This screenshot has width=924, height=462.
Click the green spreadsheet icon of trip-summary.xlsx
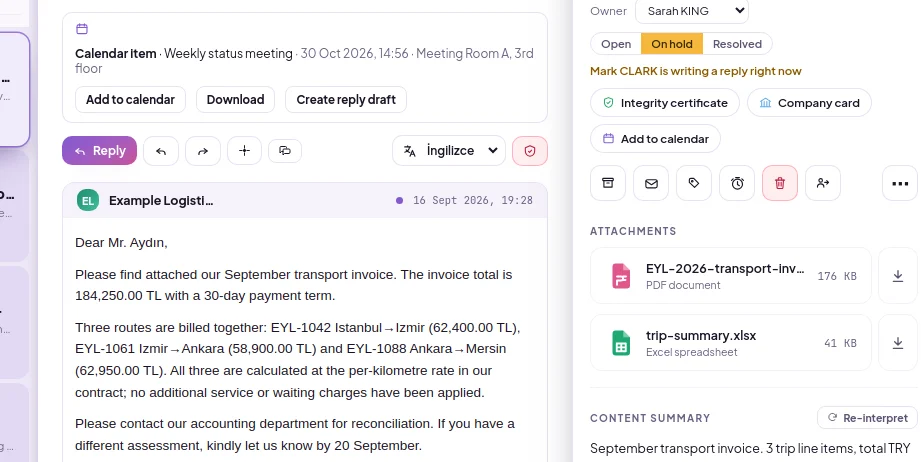point(621,343)
